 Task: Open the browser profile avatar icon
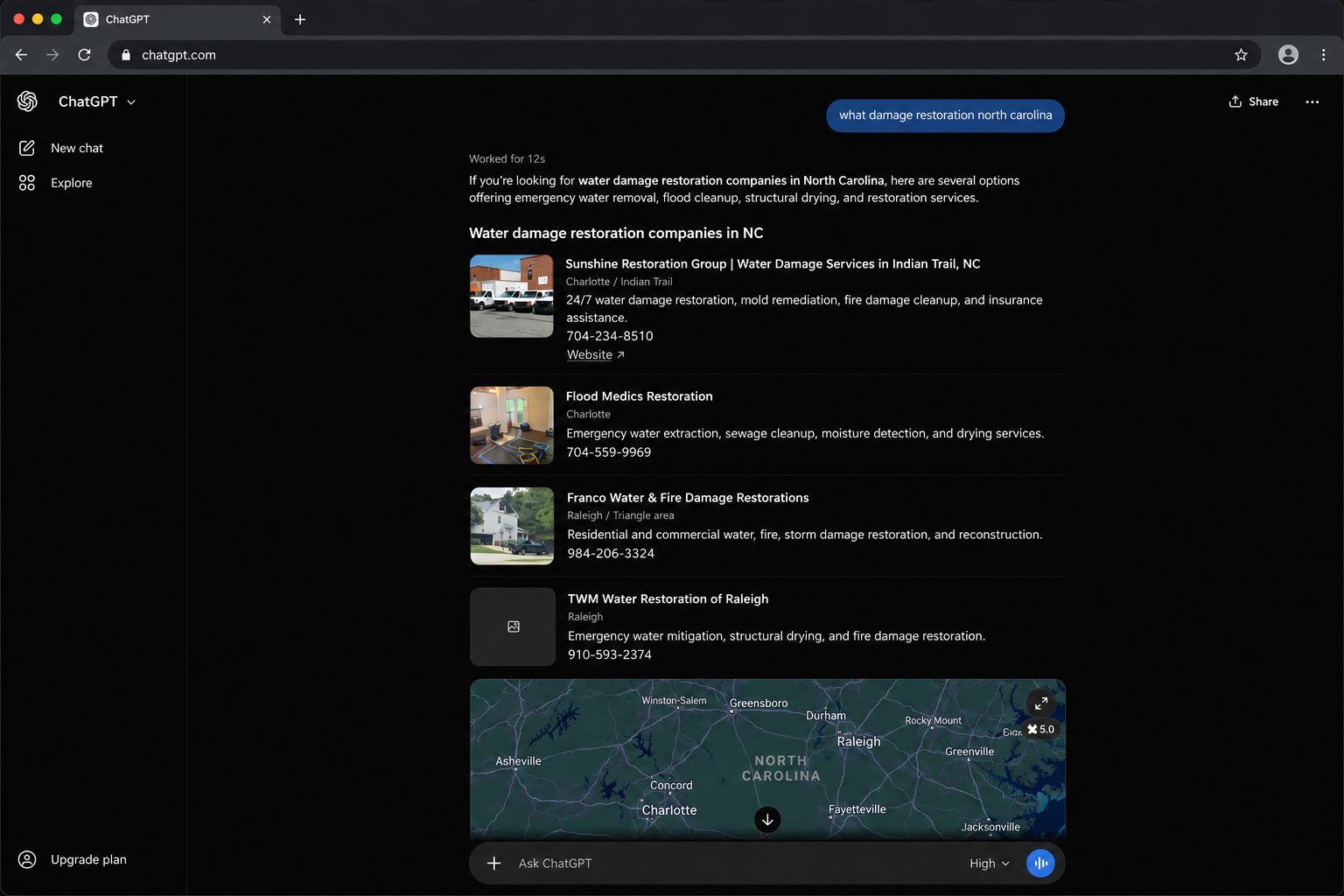[x=1288, y=54]
